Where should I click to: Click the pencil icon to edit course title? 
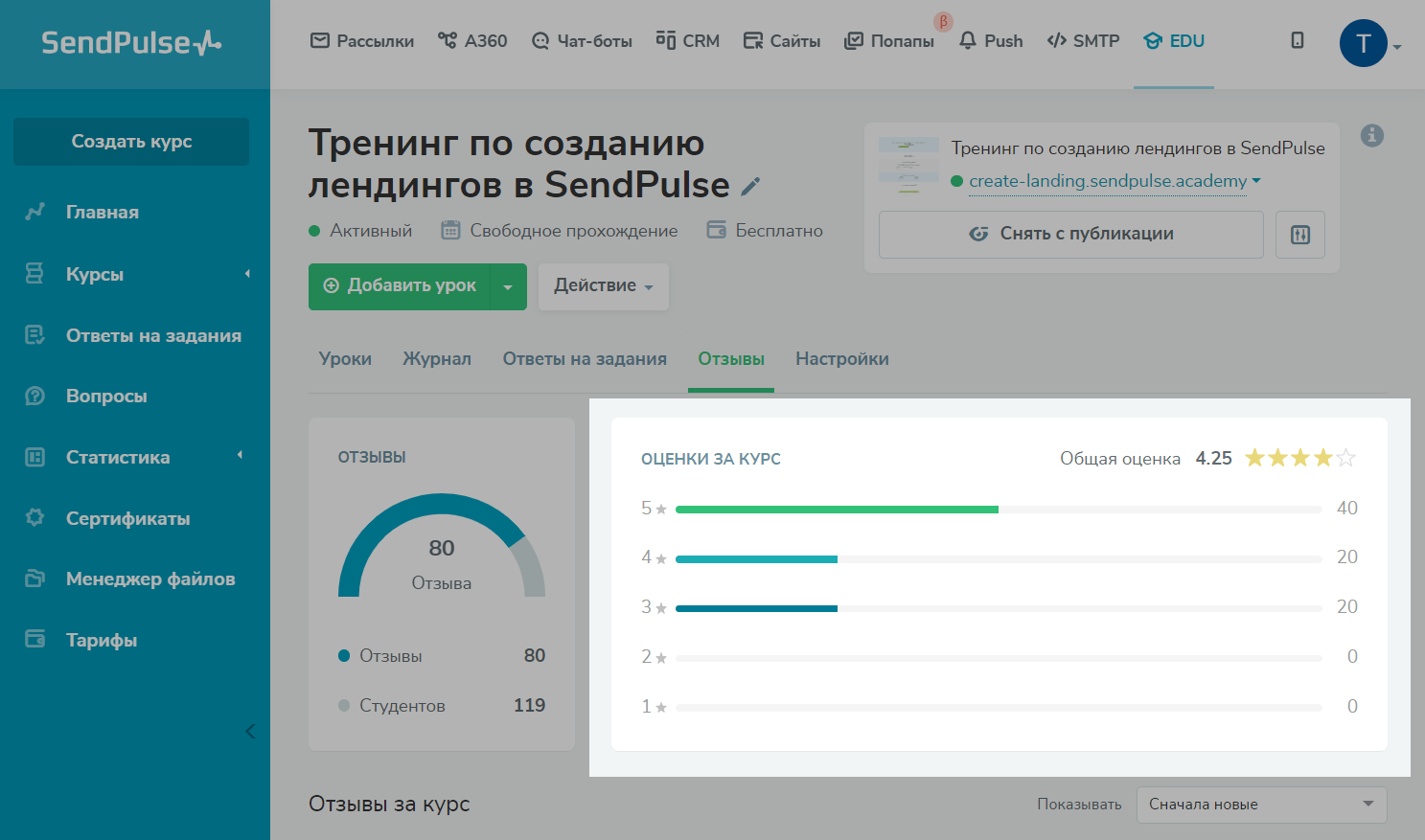click(x=750, y=187)
